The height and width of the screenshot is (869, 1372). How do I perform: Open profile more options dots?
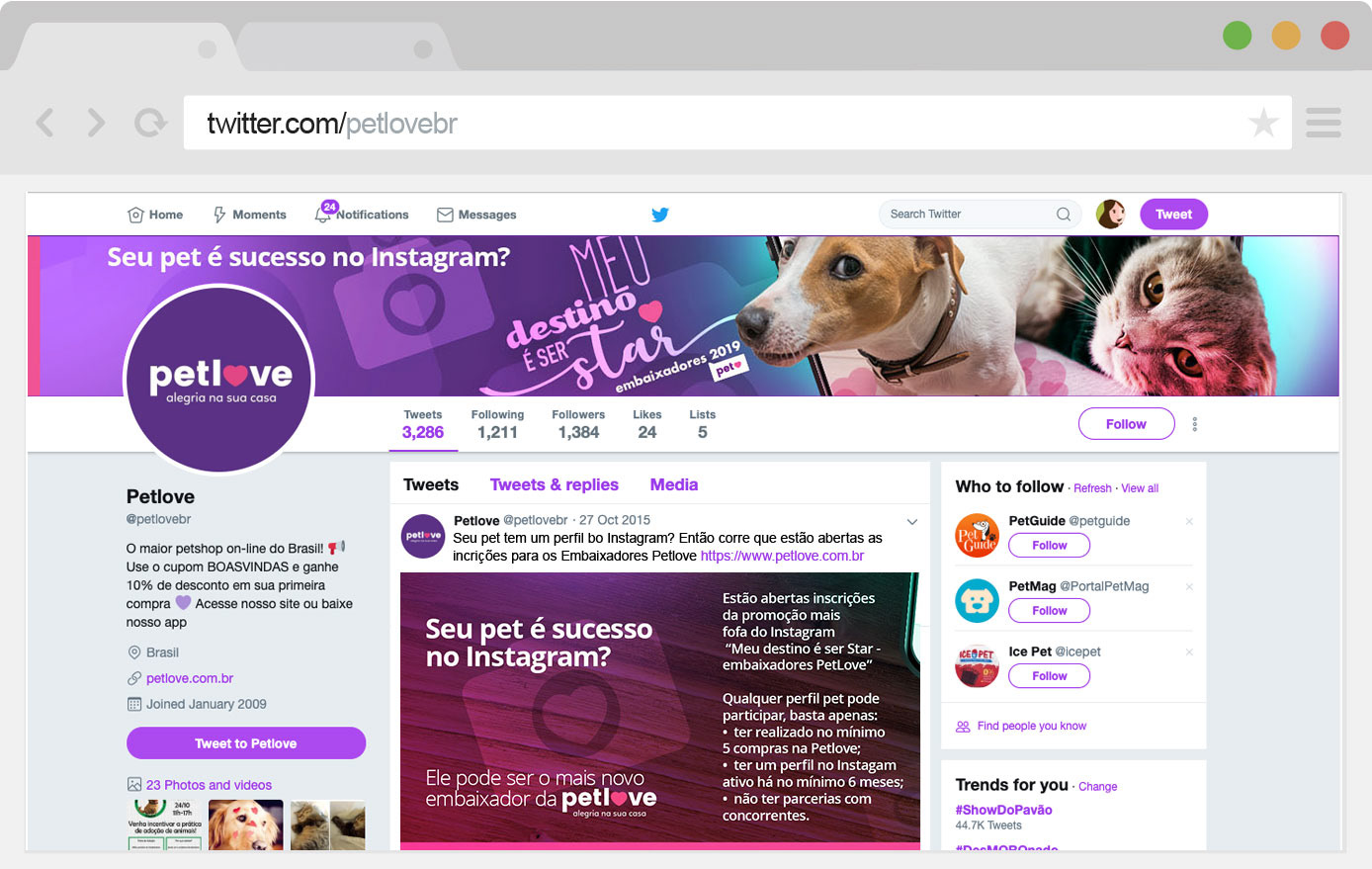tap(1195, 424)
